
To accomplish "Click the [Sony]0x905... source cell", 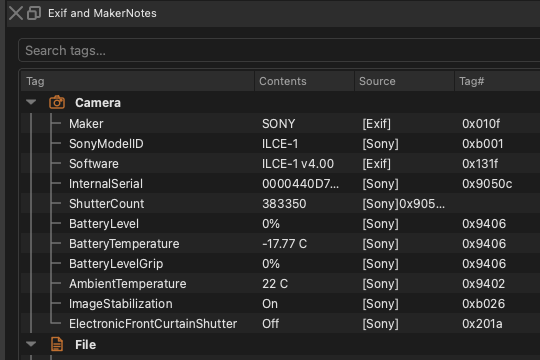I will click(403, 204).
